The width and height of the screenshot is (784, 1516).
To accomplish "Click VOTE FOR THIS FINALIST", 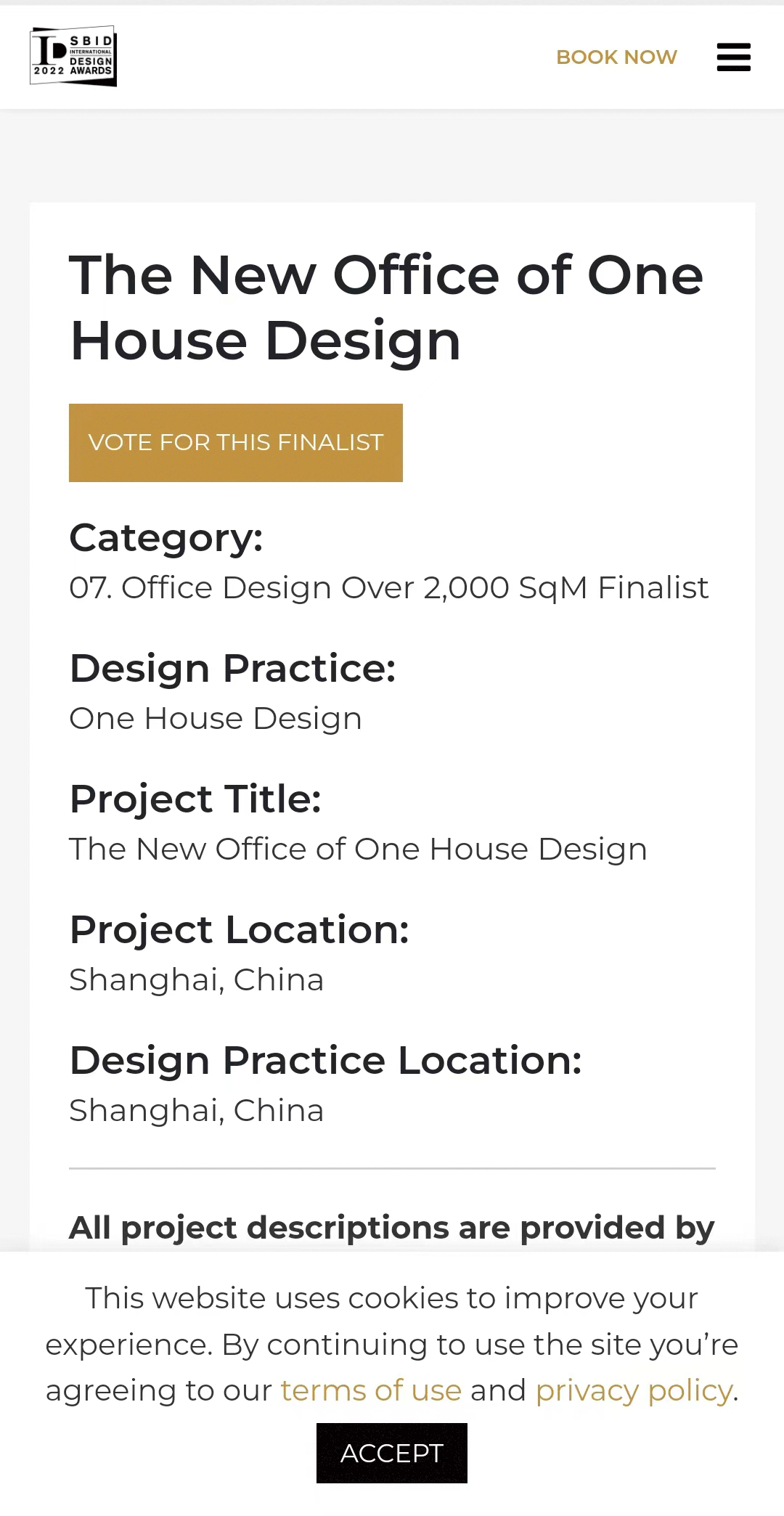I will [234, 442].
